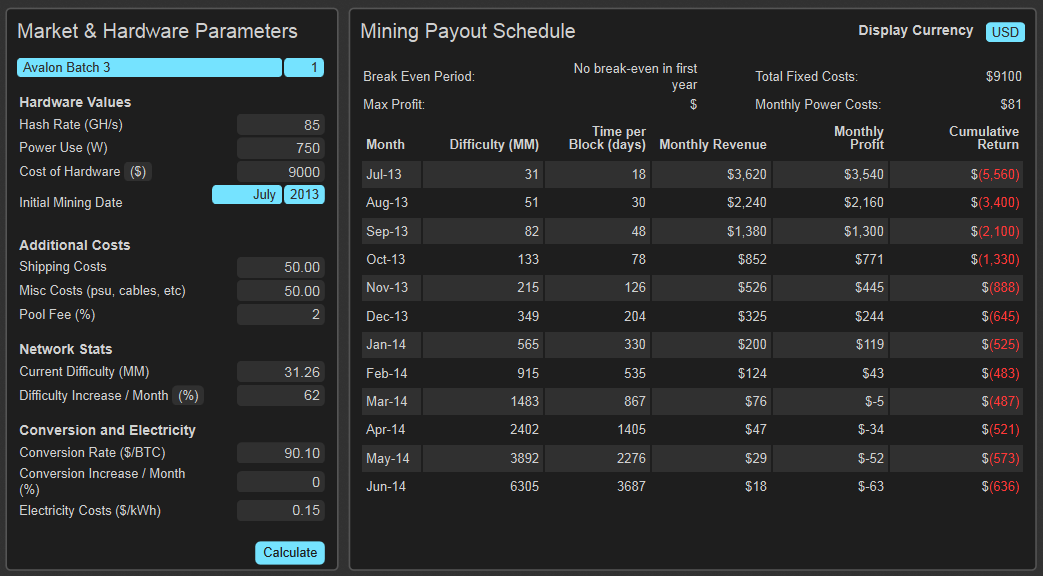Edit the Difficulty Increase per Month field

(281, 395)
